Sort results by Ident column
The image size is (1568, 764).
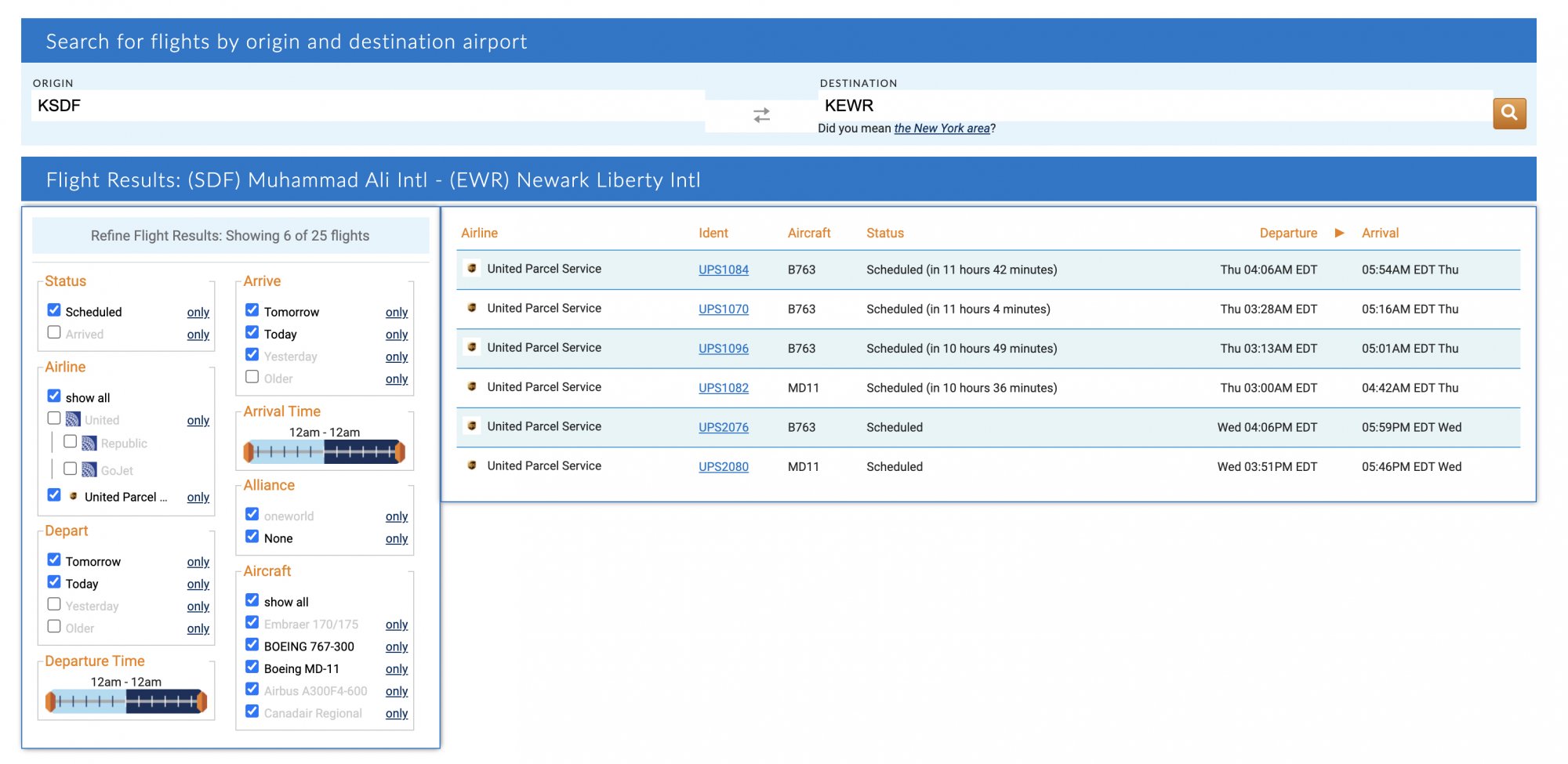click(x=713, y=233)
